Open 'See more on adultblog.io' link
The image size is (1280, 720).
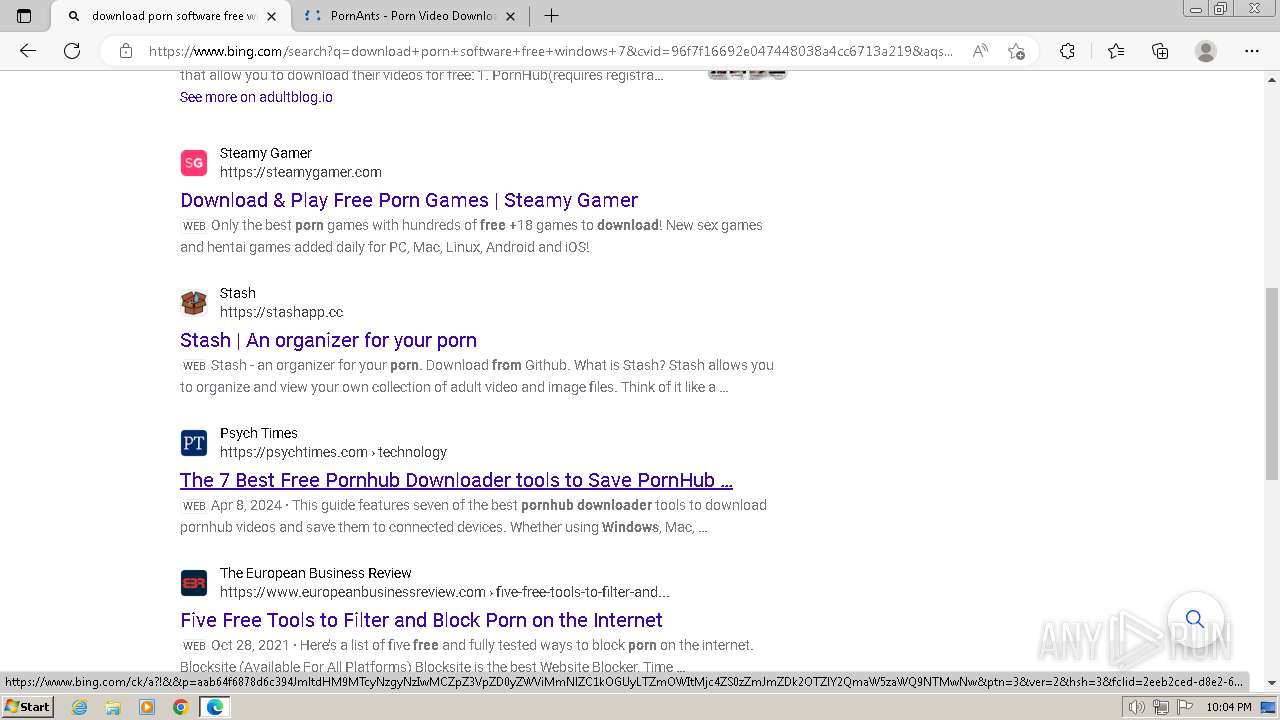tap(256, 97)
